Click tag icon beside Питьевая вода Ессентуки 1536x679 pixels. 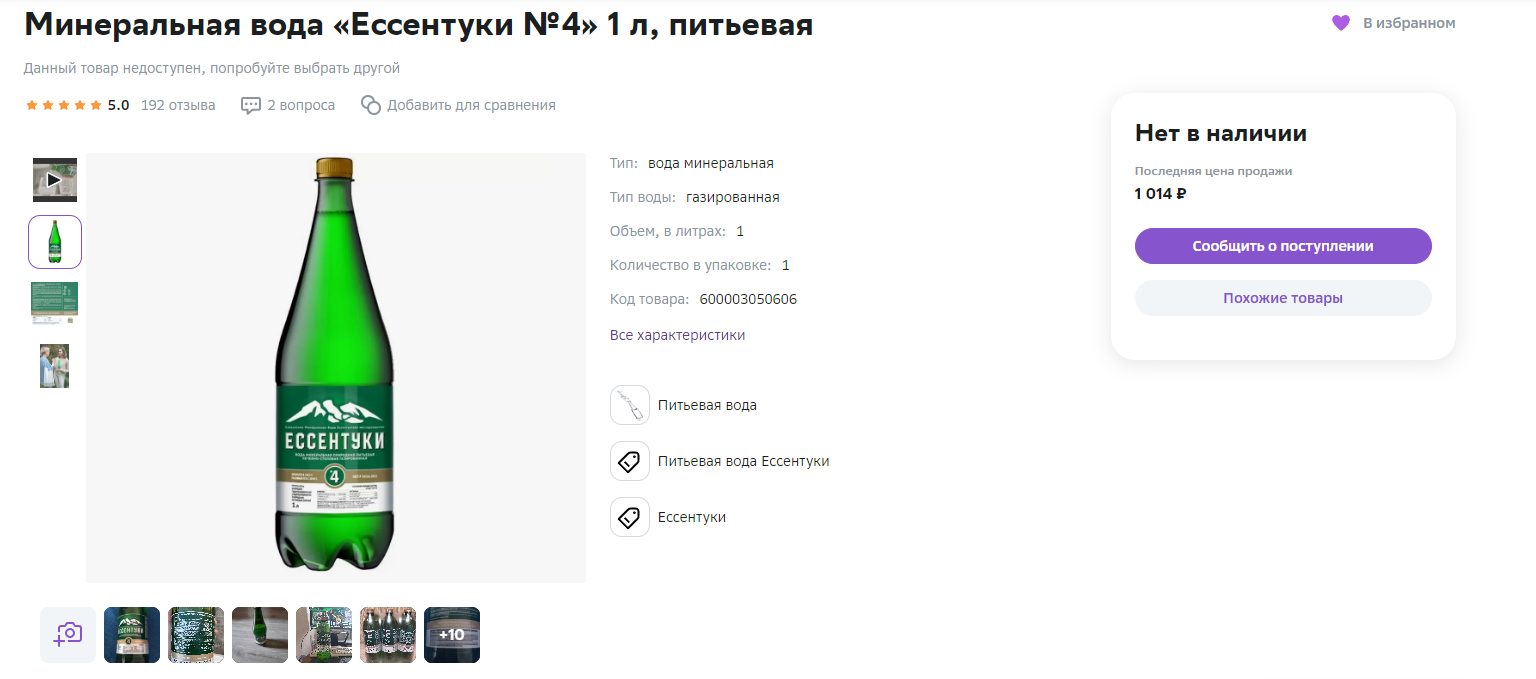pos(630,461)
